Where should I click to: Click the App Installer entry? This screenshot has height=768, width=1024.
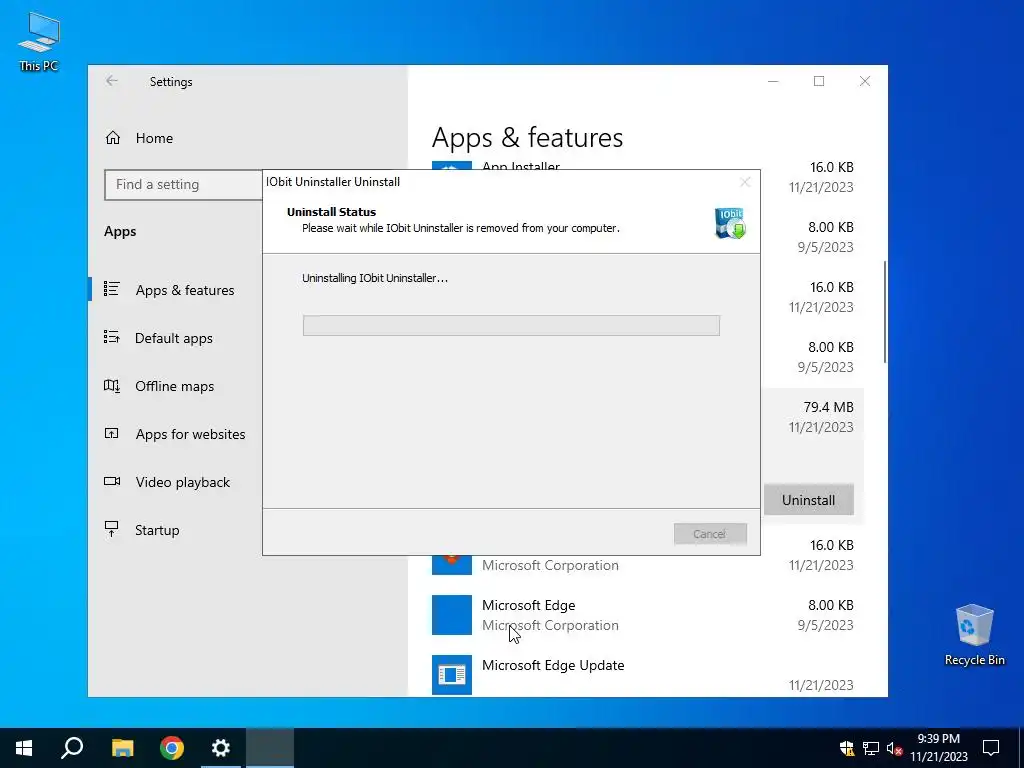click(x=520, y=166)
